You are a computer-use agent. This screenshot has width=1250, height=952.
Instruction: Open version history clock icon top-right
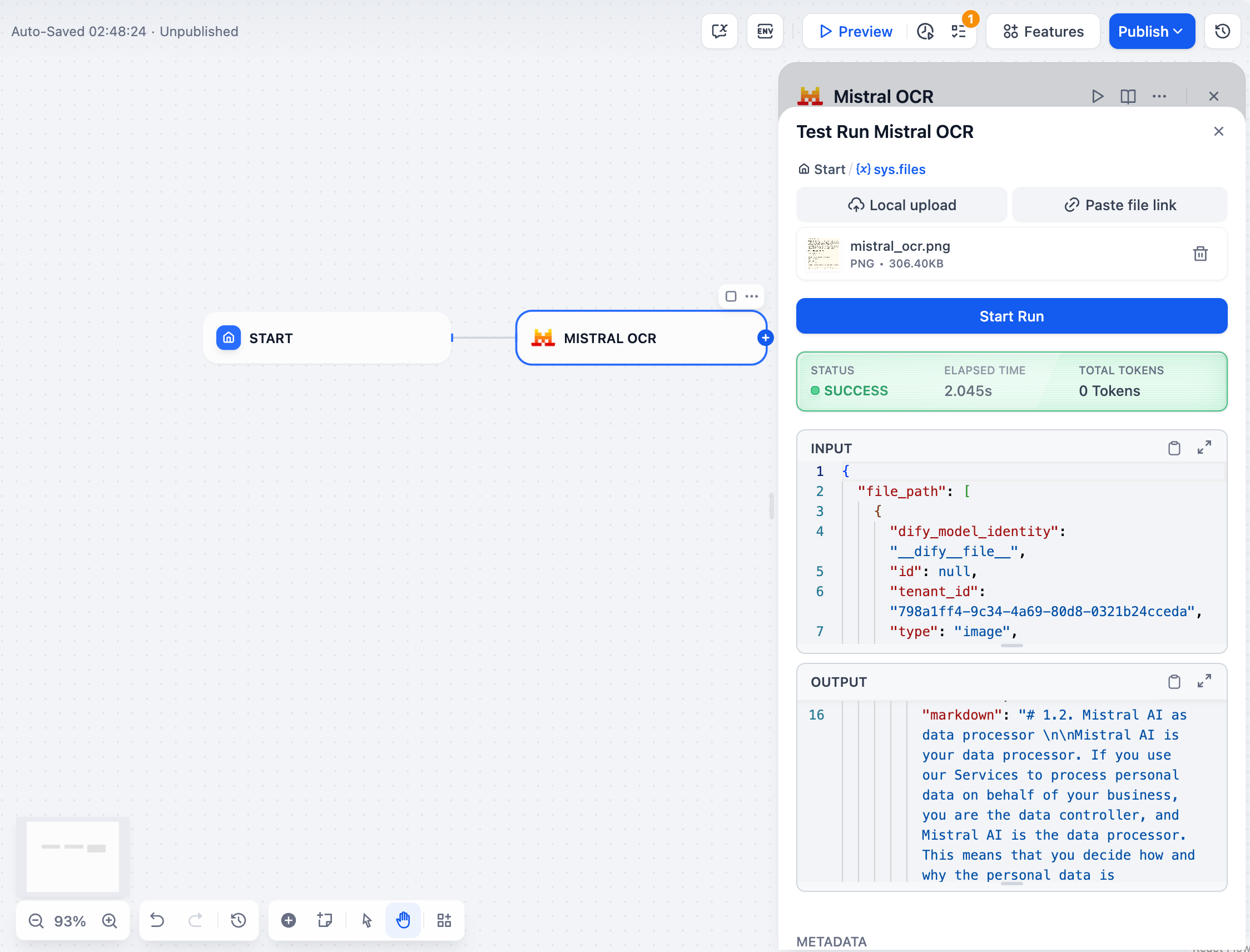[1222, 31]
